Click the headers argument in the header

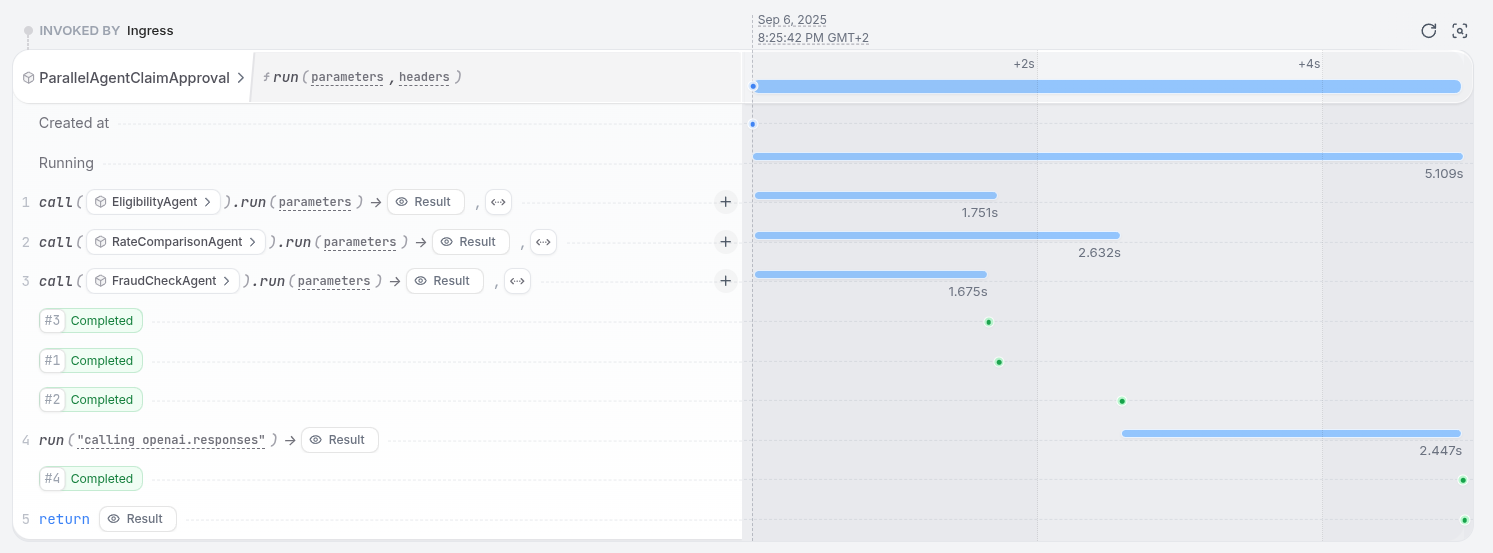click(x=424, y=77)
